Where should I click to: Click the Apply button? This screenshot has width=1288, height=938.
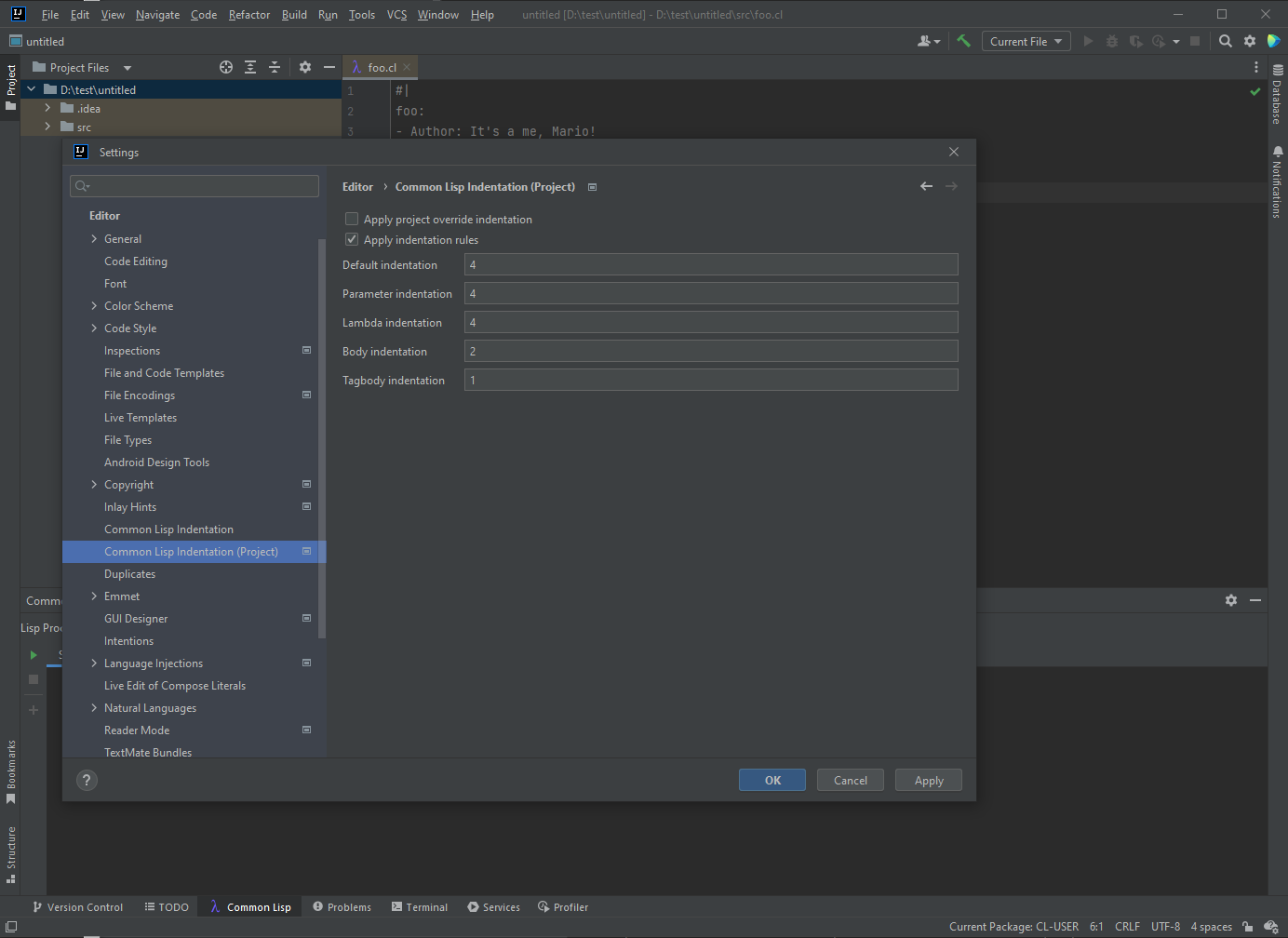click(928, 780)
